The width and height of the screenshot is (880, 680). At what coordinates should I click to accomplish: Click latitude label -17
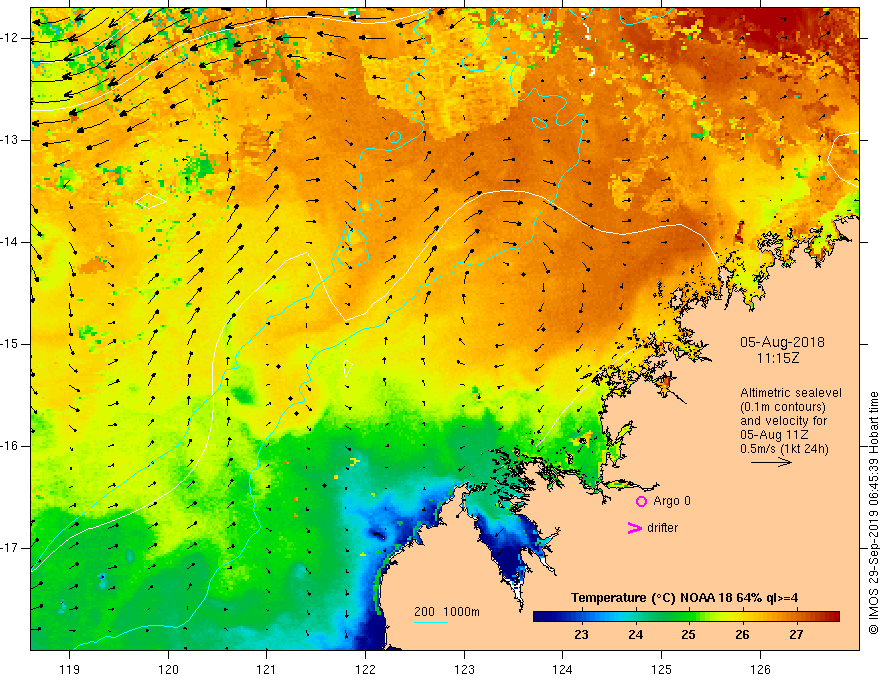pyautogui.click(x=11, y=548)
